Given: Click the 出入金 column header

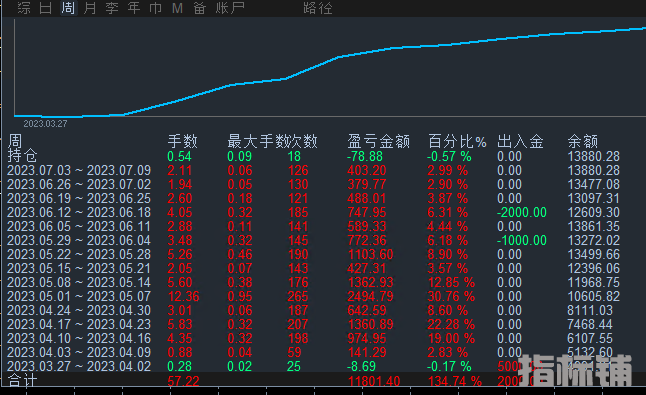Looking at the screenshot, I should pyautogui.click(x=520, y=141).
